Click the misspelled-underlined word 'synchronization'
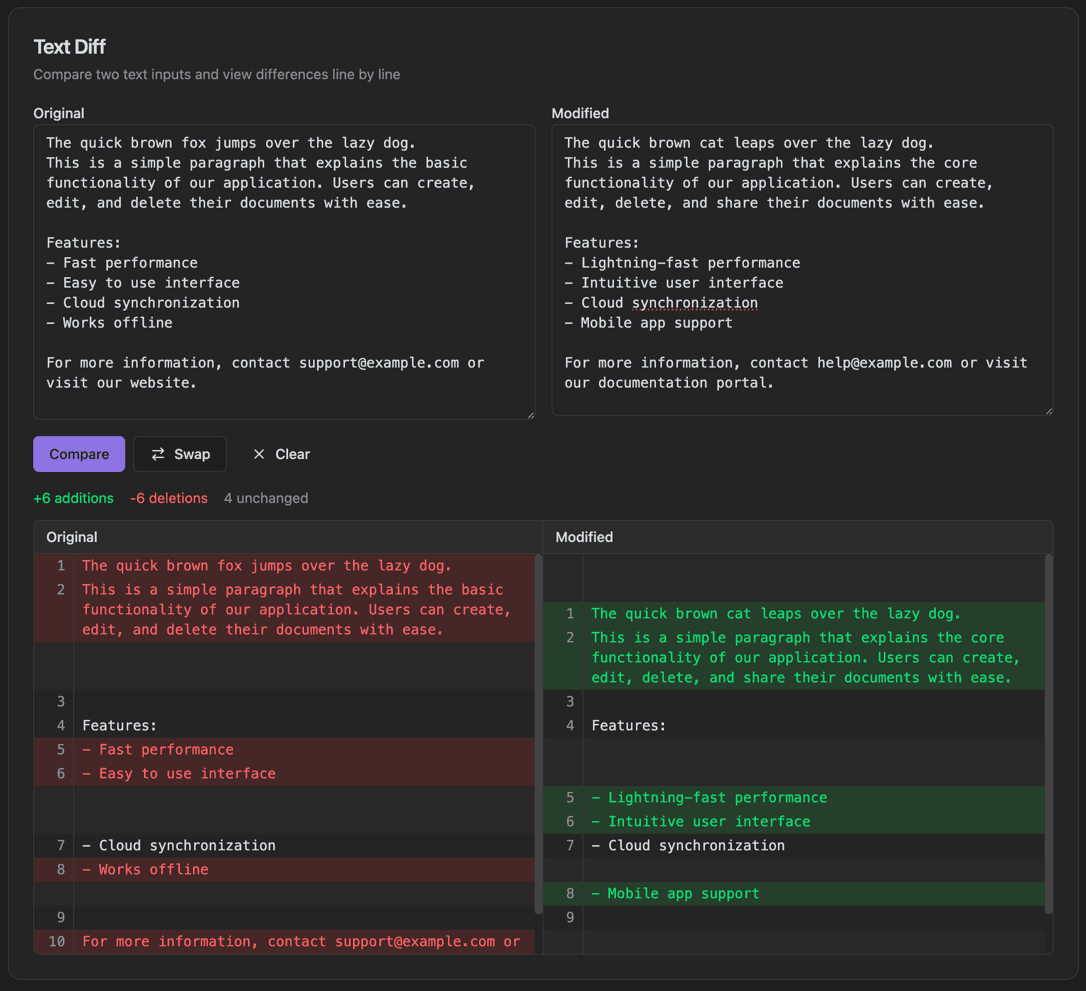This screenshot has height=991, width=1086. click(695, 303)
